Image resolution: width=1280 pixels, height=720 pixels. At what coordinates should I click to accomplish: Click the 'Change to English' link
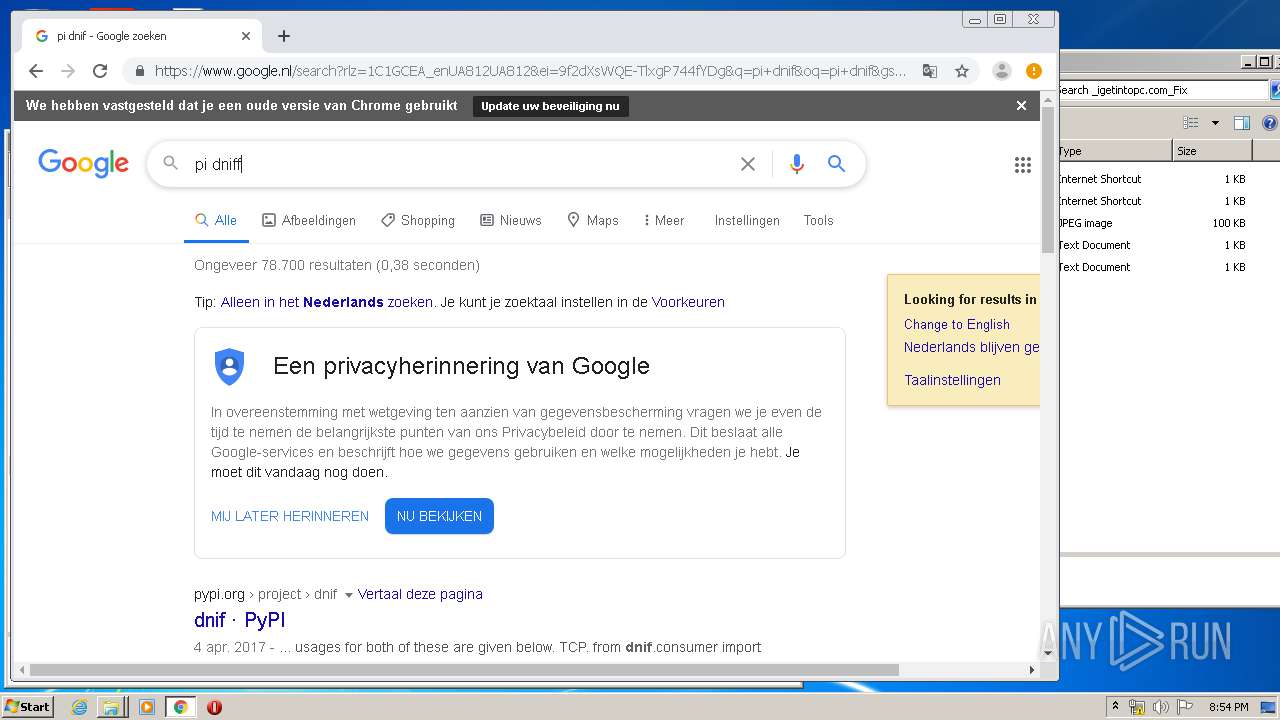(x=957, y=324)
